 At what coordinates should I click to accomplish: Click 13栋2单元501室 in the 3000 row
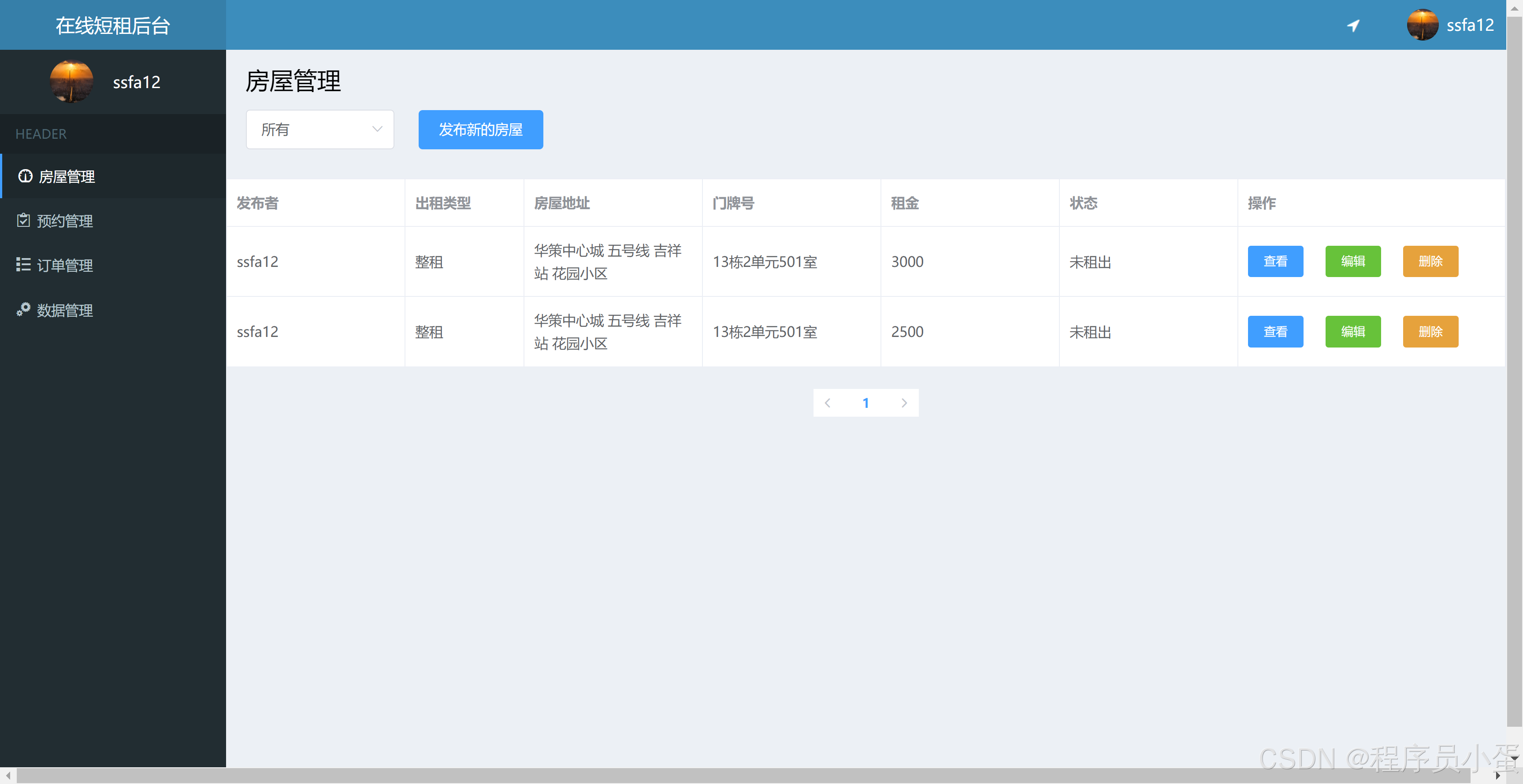pyautogui.click(x=765, y=262)
